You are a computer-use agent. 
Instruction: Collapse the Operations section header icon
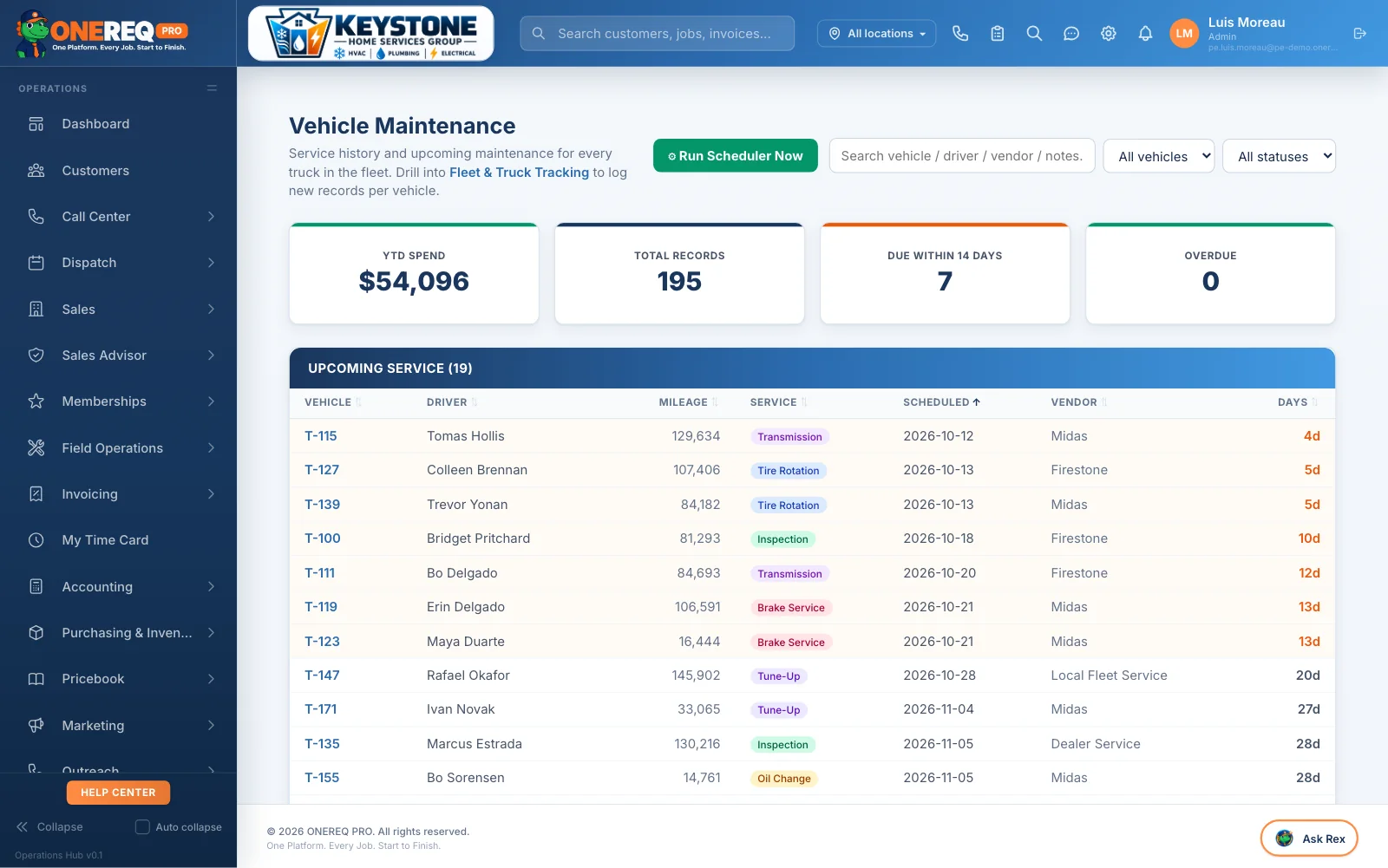(x=212, y=88)
